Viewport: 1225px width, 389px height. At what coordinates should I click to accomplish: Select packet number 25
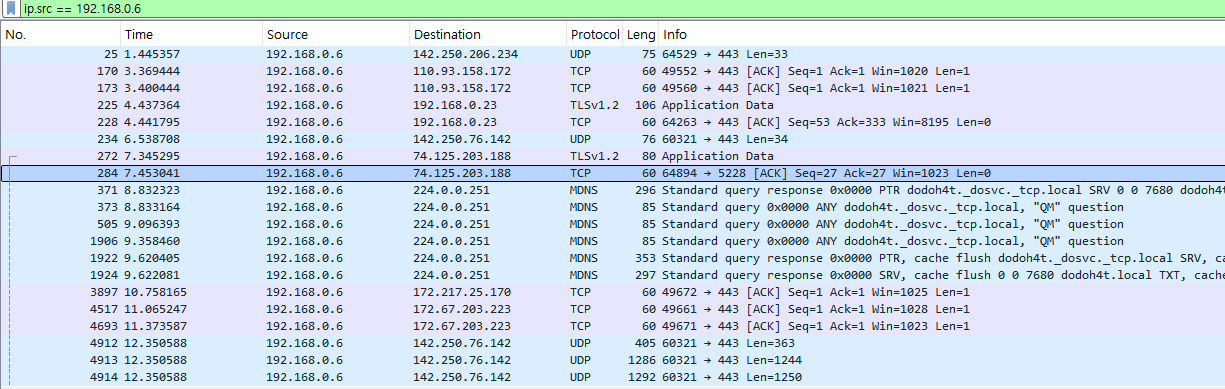pos(612,54)
